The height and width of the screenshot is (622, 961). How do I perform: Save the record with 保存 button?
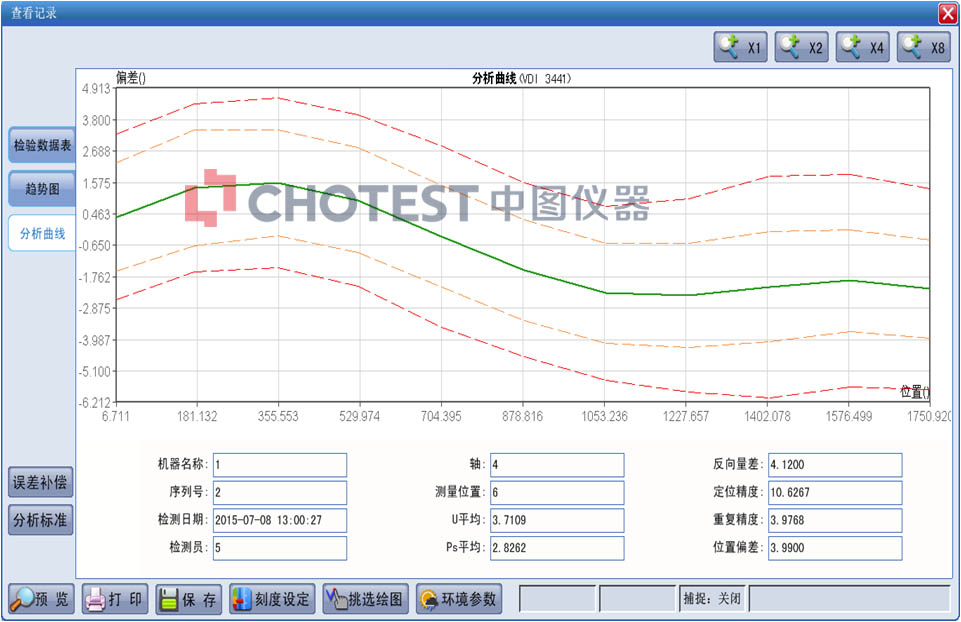click(188, 599)
